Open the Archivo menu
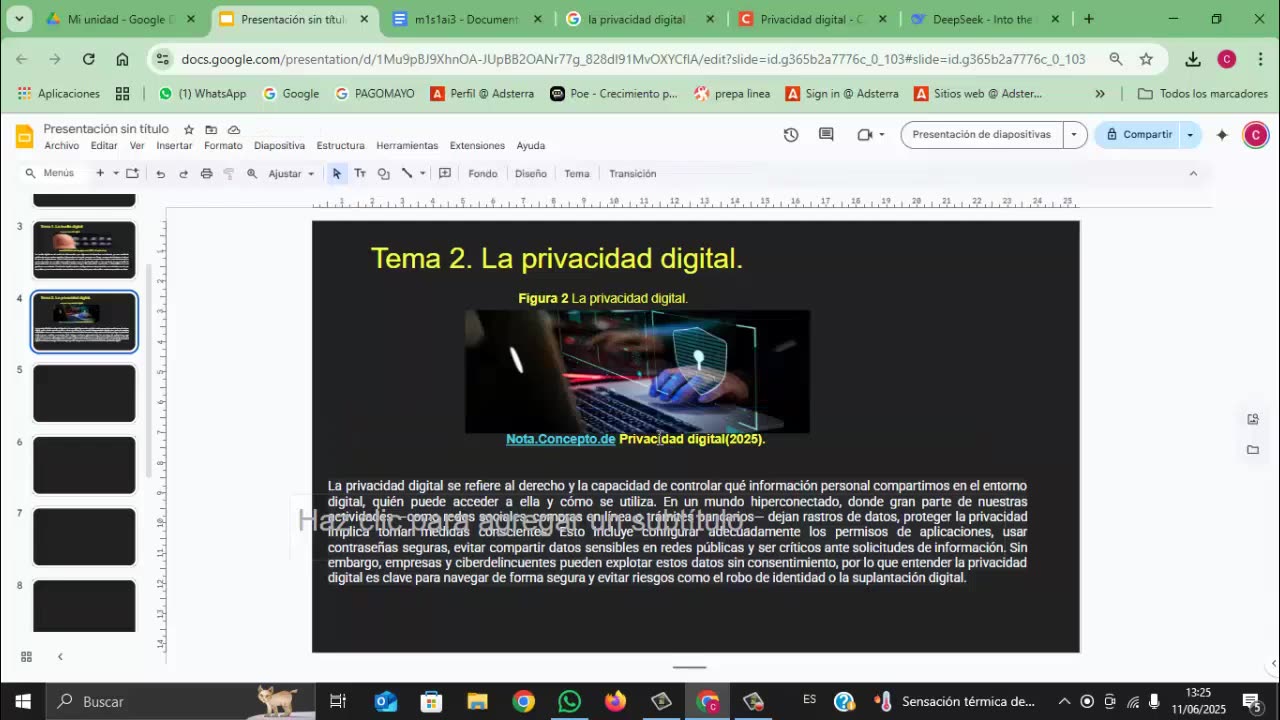 pos(61,145)
